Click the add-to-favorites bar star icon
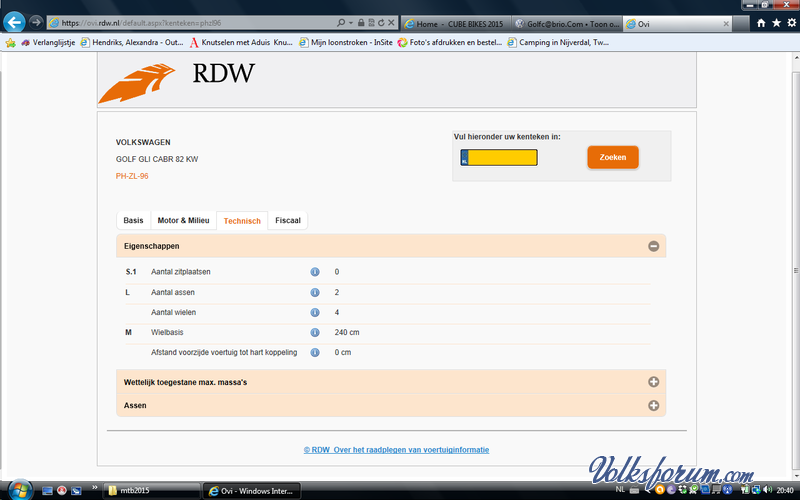 click(x=10, y=42)
